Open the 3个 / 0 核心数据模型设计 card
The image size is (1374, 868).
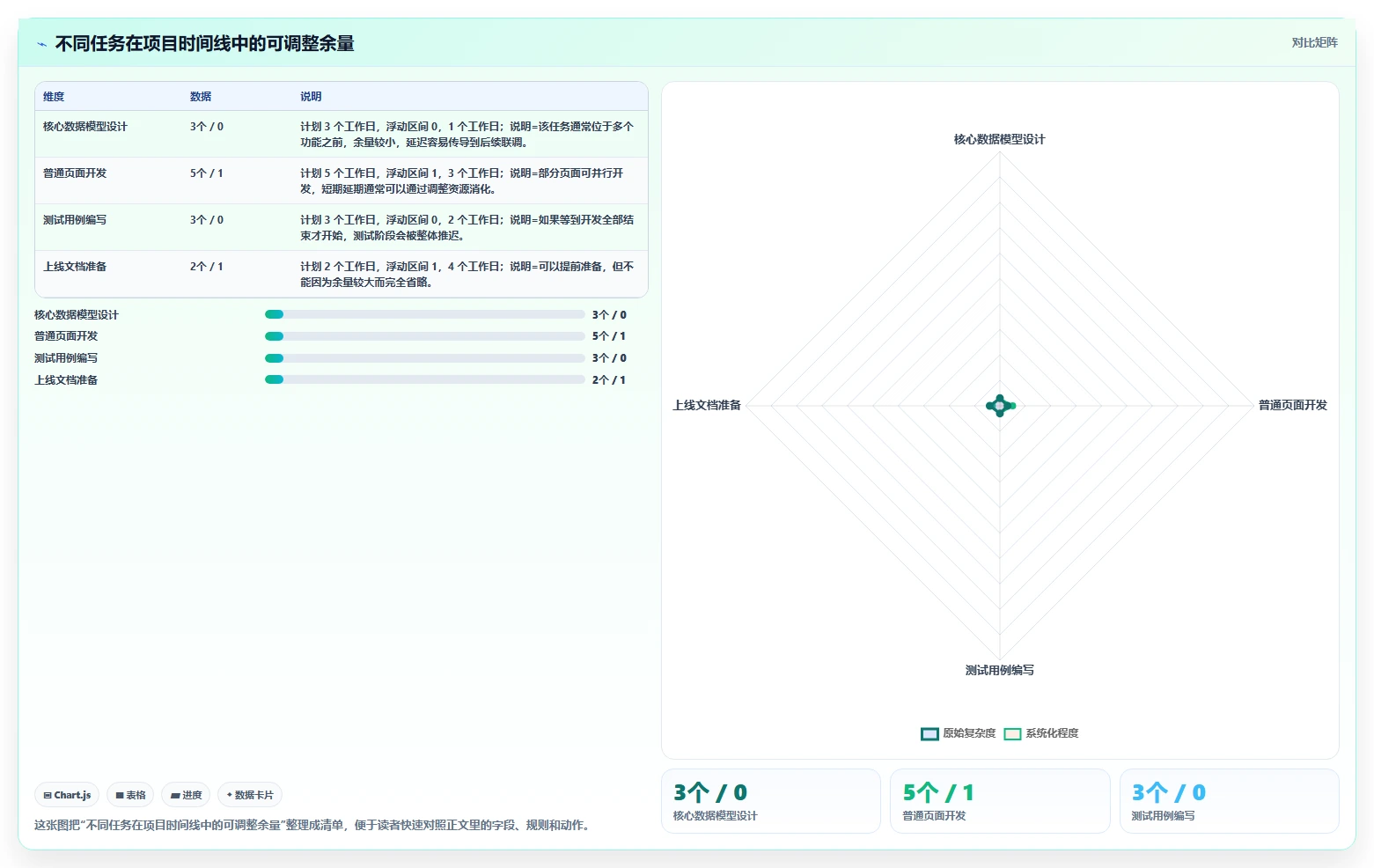click(770, 801)
